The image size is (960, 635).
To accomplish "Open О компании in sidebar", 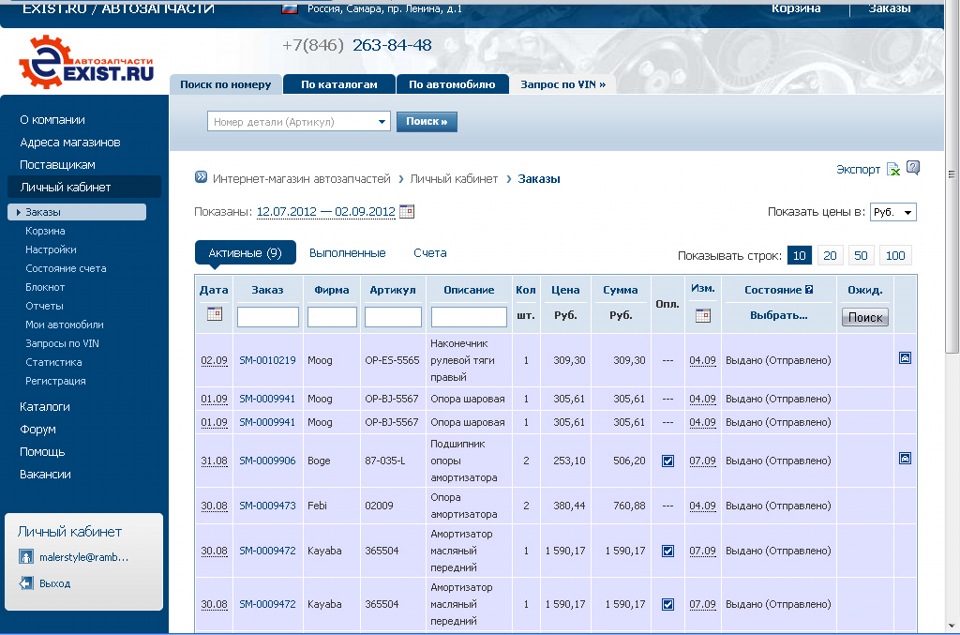I will pyautogui.click(x=52, y=120).
